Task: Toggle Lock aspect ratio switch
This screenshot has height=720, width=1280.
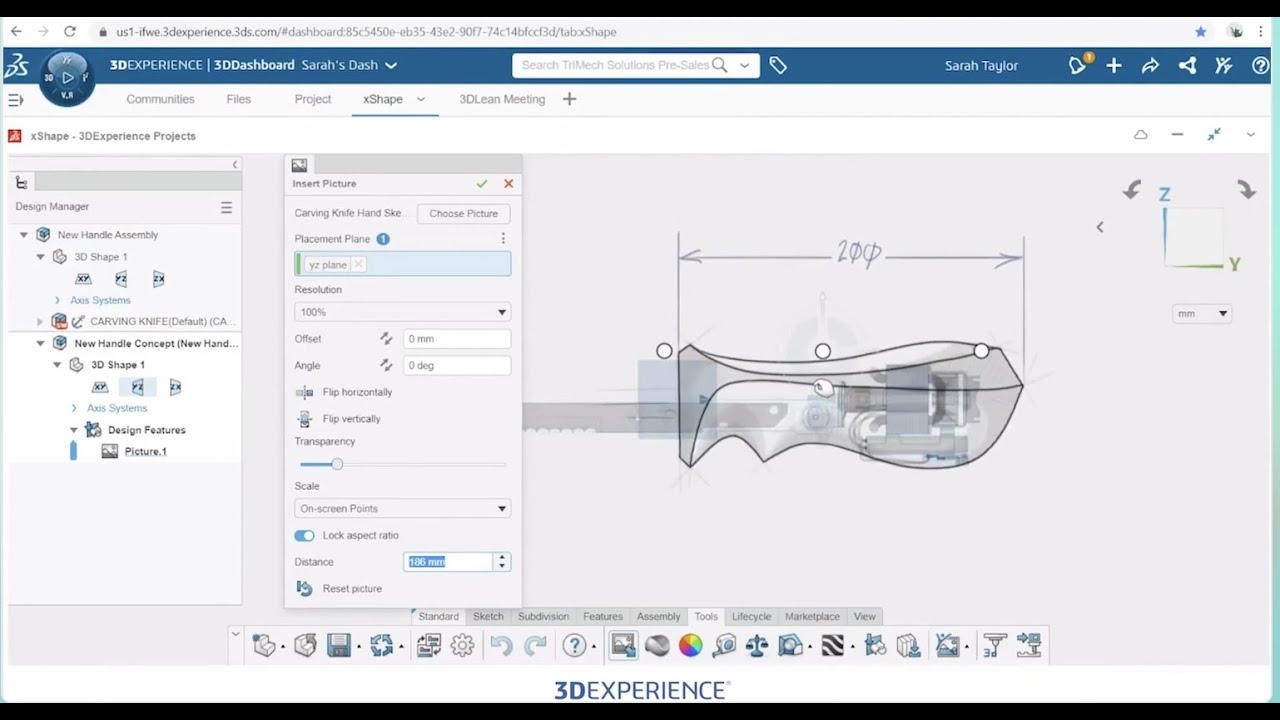Action: pos(304,535)
